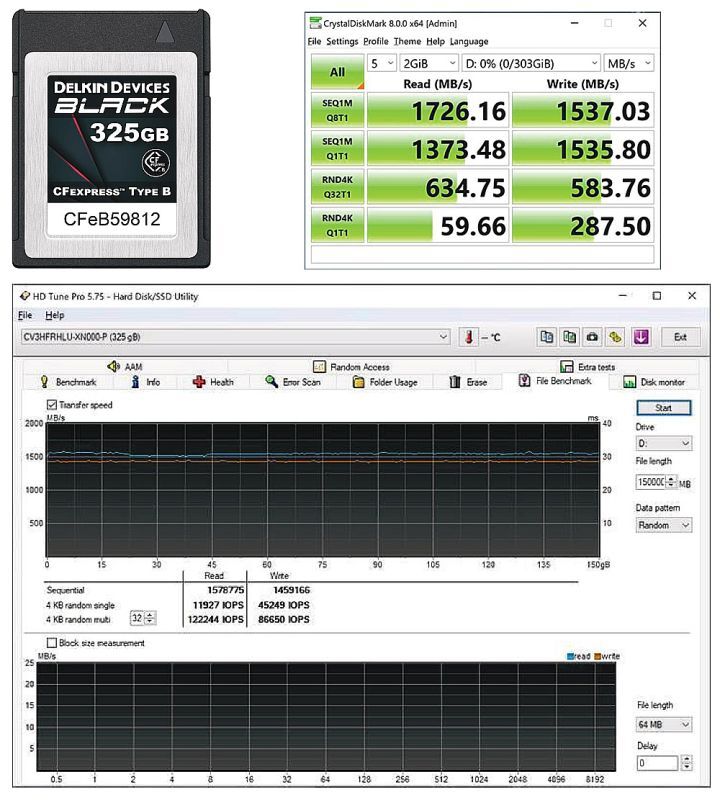Click the Delay input field
720x800 pixels.
point(658,763)
